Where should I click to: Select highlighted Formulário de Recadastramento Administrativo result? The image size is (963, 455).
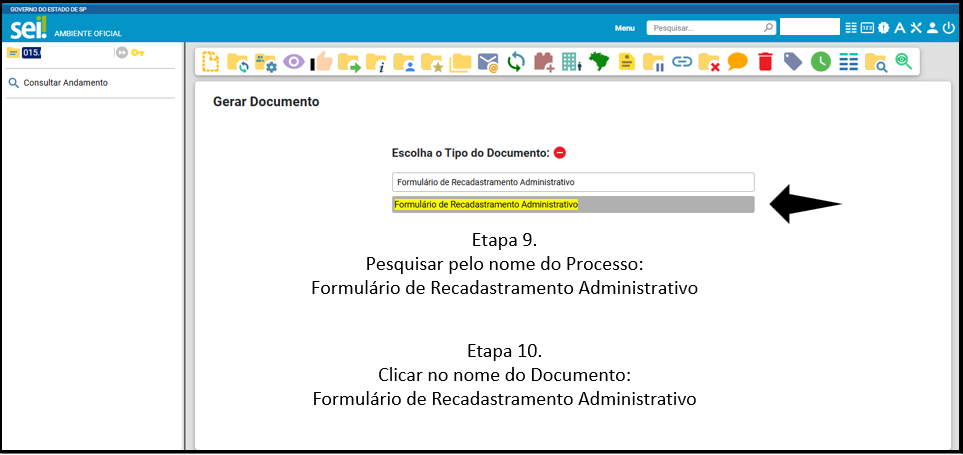(486, 204)
